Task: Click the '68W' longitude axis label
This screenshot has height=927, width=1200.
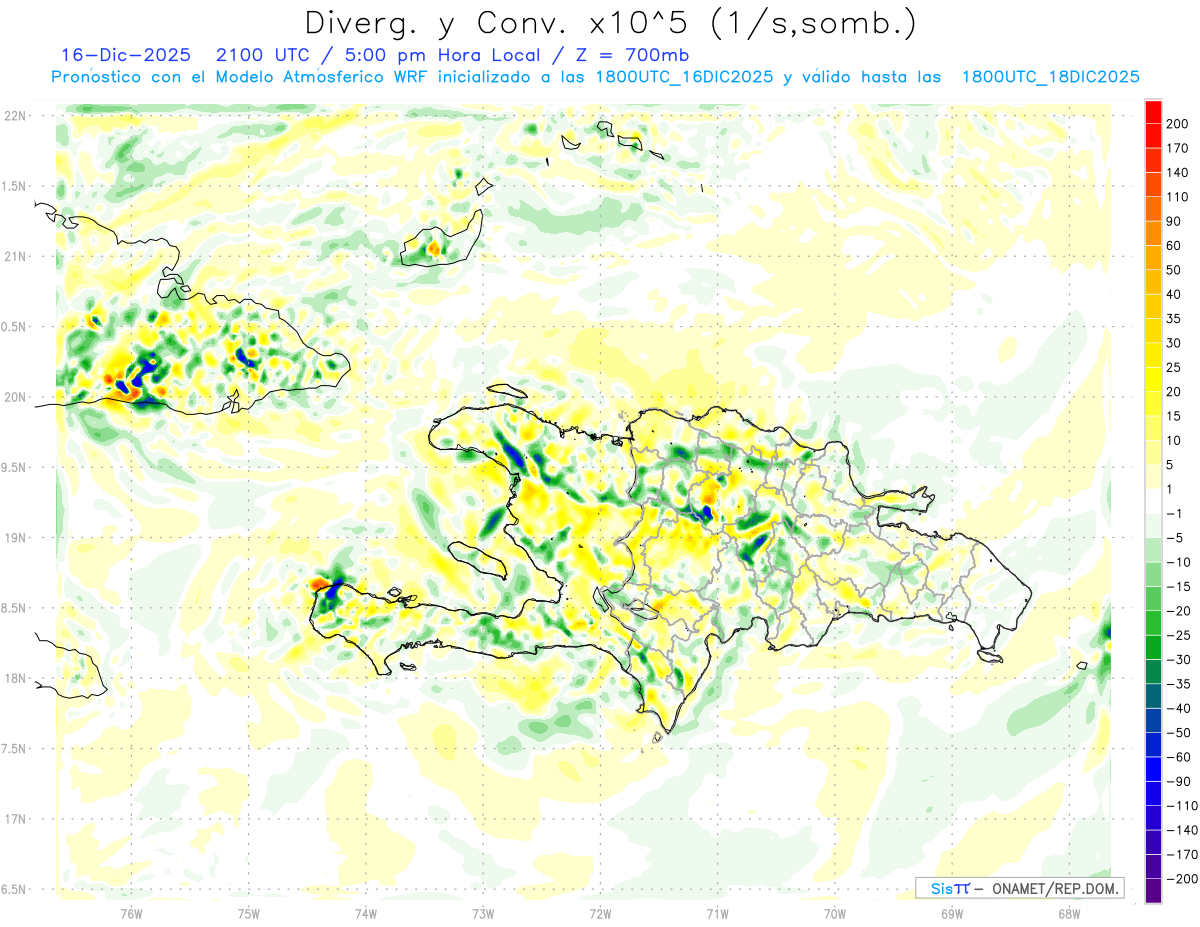Action: tap(1069, 914)
